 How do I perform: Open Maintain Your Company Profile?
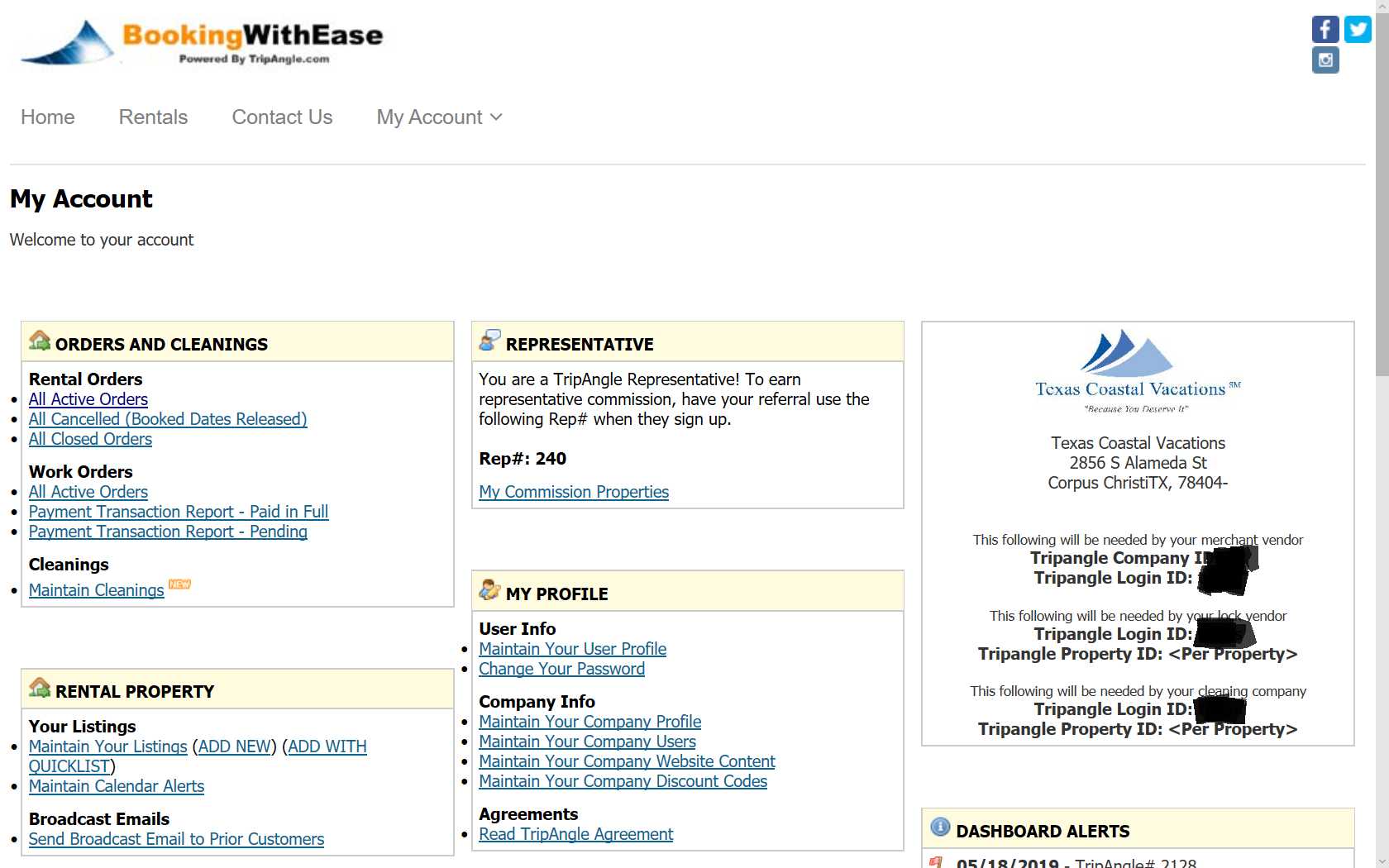[590, 722]
